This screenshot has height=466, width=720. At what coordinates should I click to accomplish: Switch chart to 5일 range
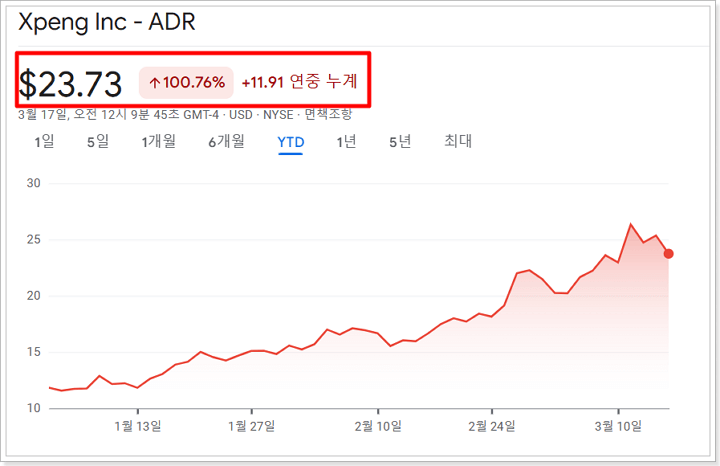98,141
